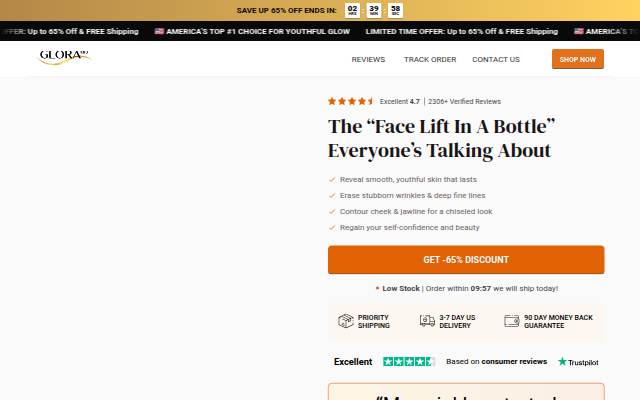
Task: Click the green Trustpilot star rating
Action: [409, 362]
